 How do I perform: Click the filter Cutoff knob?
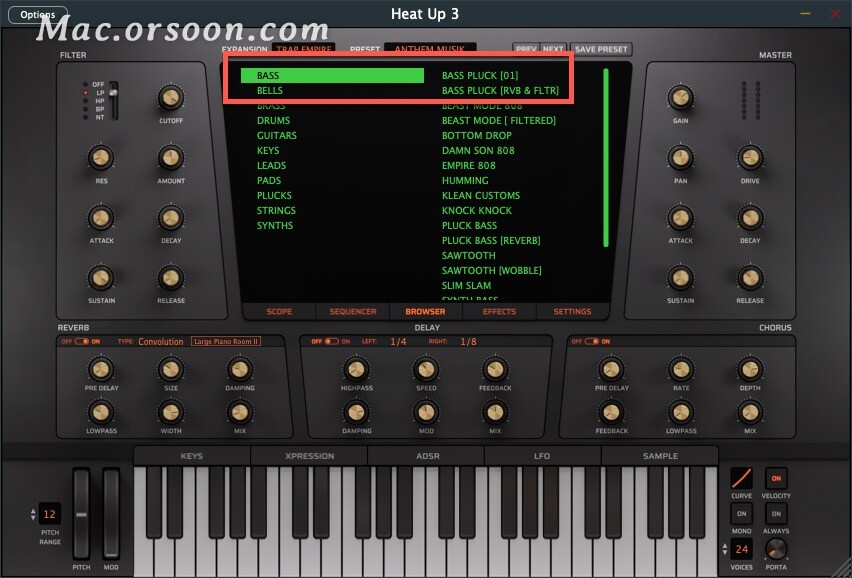point(171,98)
